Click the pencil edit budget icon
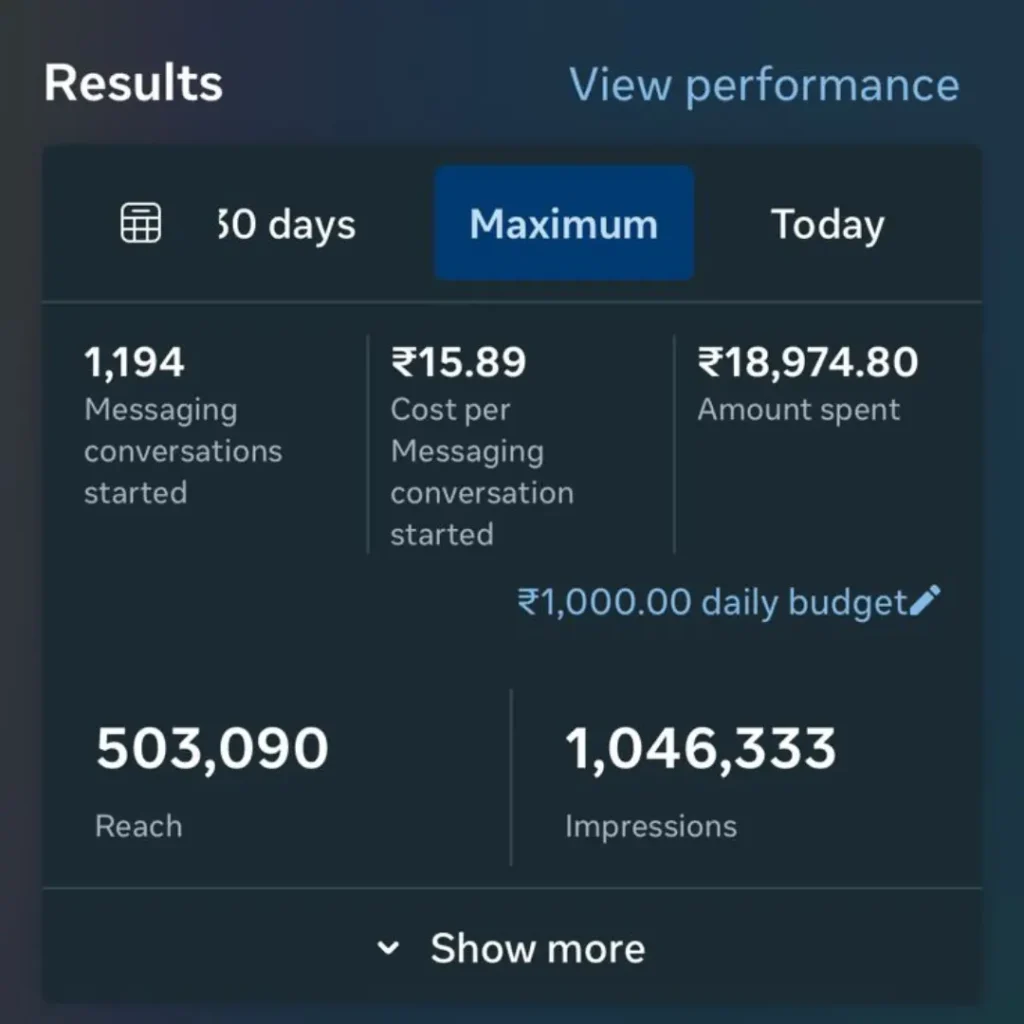Image resolution: width=1024 pixels, height=1024 pixels. click(x=926, y=601)
